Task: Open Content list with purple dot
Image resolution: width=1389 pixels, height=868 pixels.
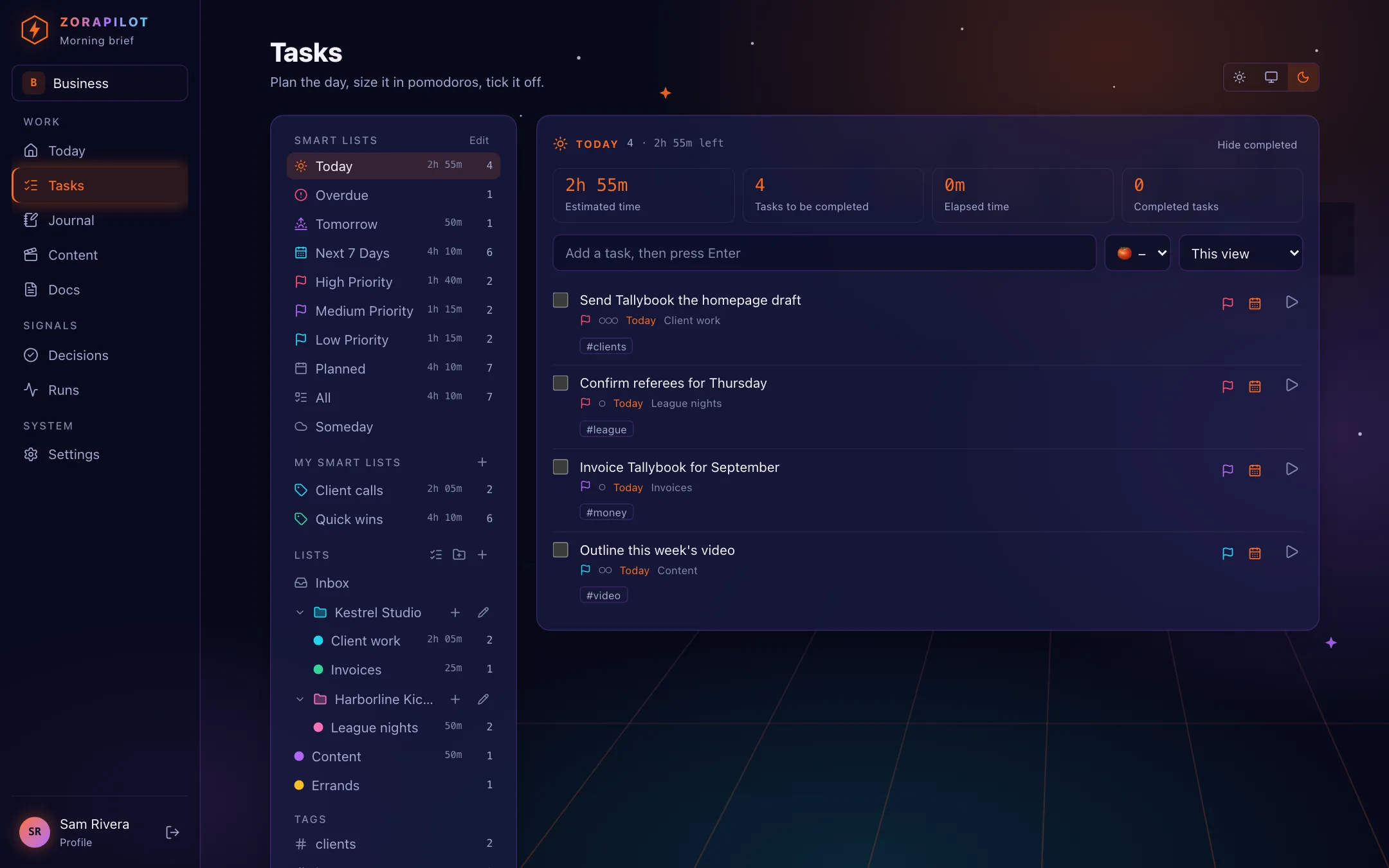Action: click(394, 756)
